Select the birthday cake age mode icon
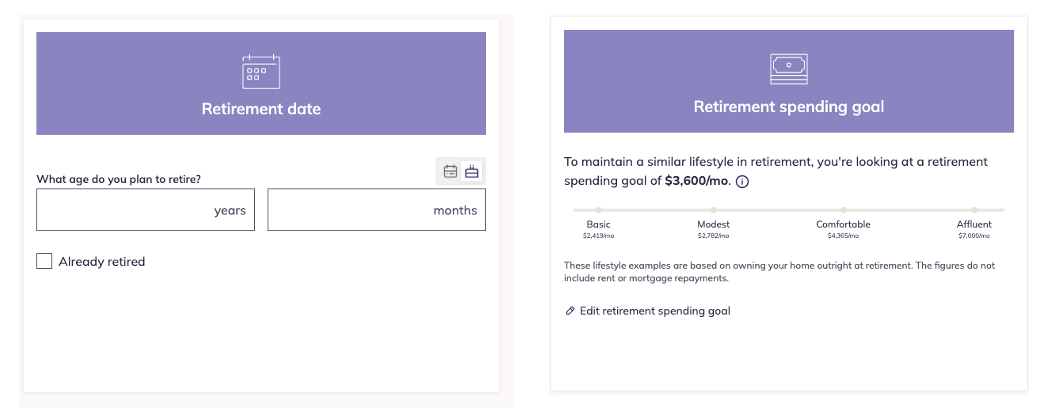This screenshot has width=1054, height=418. (x=472, y=172)
